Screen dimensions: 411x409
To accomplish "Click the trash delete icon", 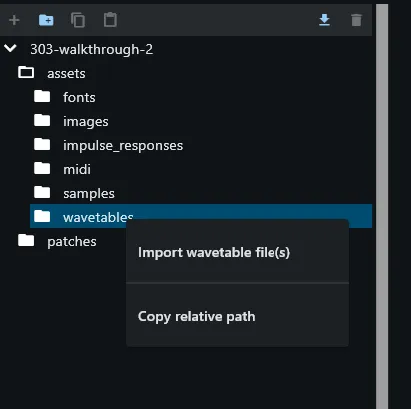I will (x=356, y=20).
